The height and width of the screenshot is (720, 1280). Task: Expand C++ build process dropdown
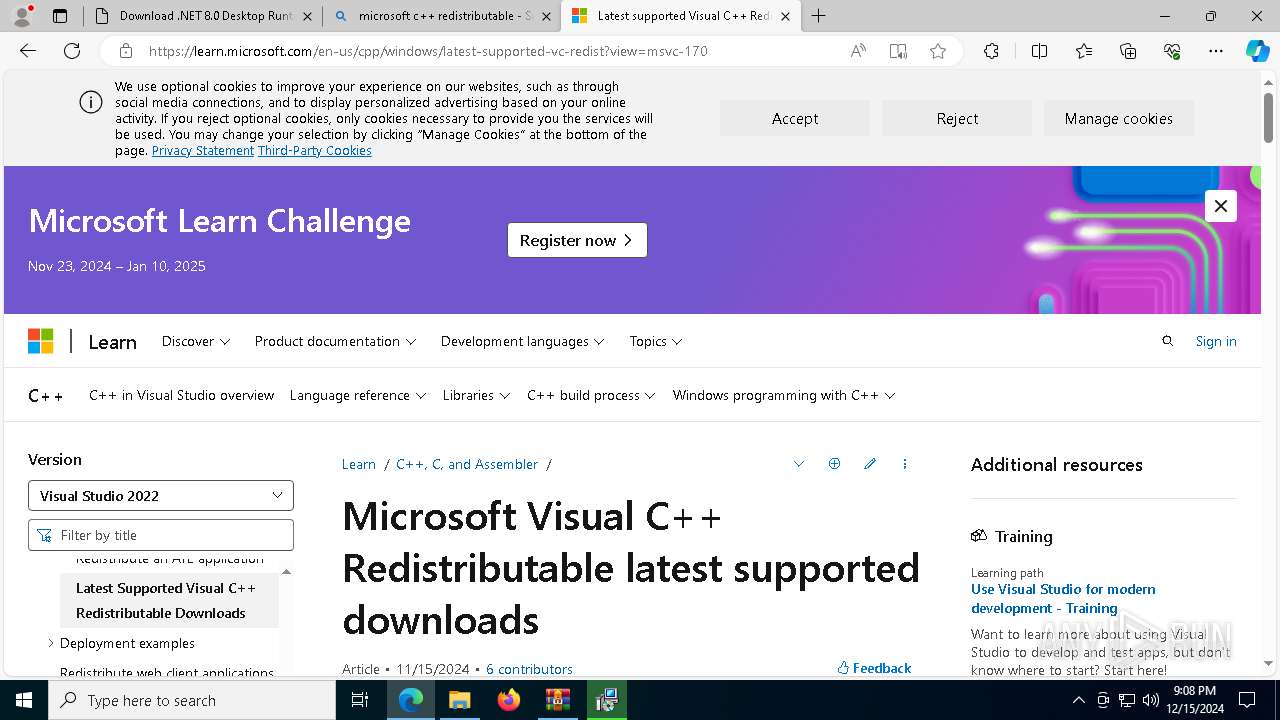(591, 395)
